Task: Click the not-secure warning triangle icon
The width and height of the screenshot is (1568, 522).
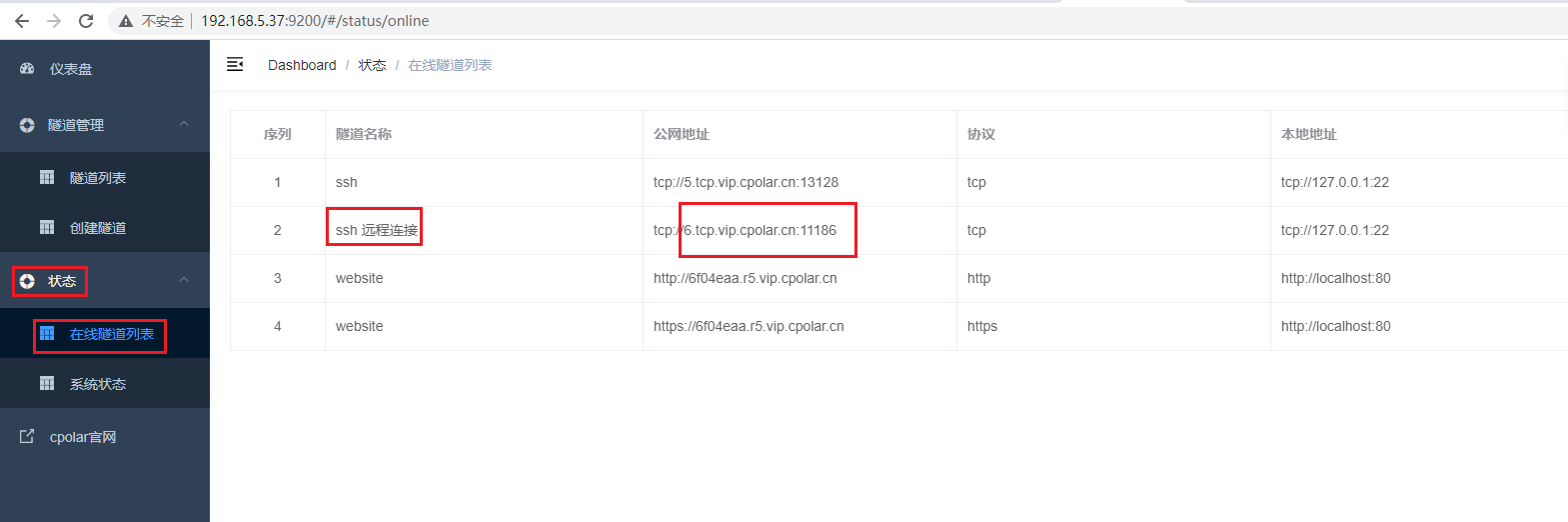Action: point(126,21)
